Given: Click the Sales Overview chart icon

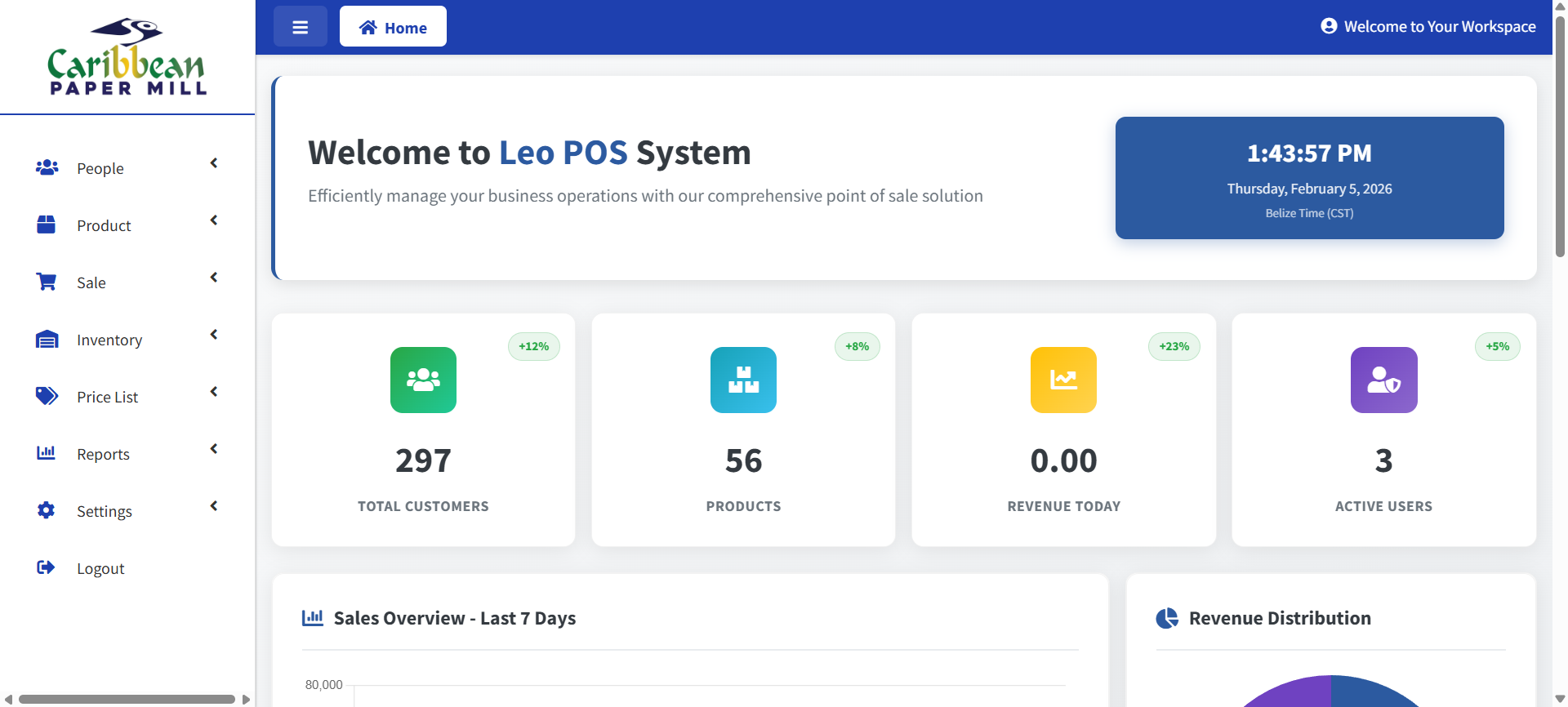Looking at the screenshot, I should coord(313,618).
